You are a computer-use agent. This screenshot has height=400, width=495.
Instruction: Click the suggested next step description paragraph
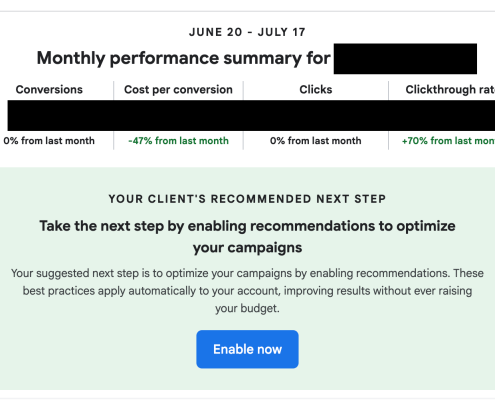(x=247, y=291)
